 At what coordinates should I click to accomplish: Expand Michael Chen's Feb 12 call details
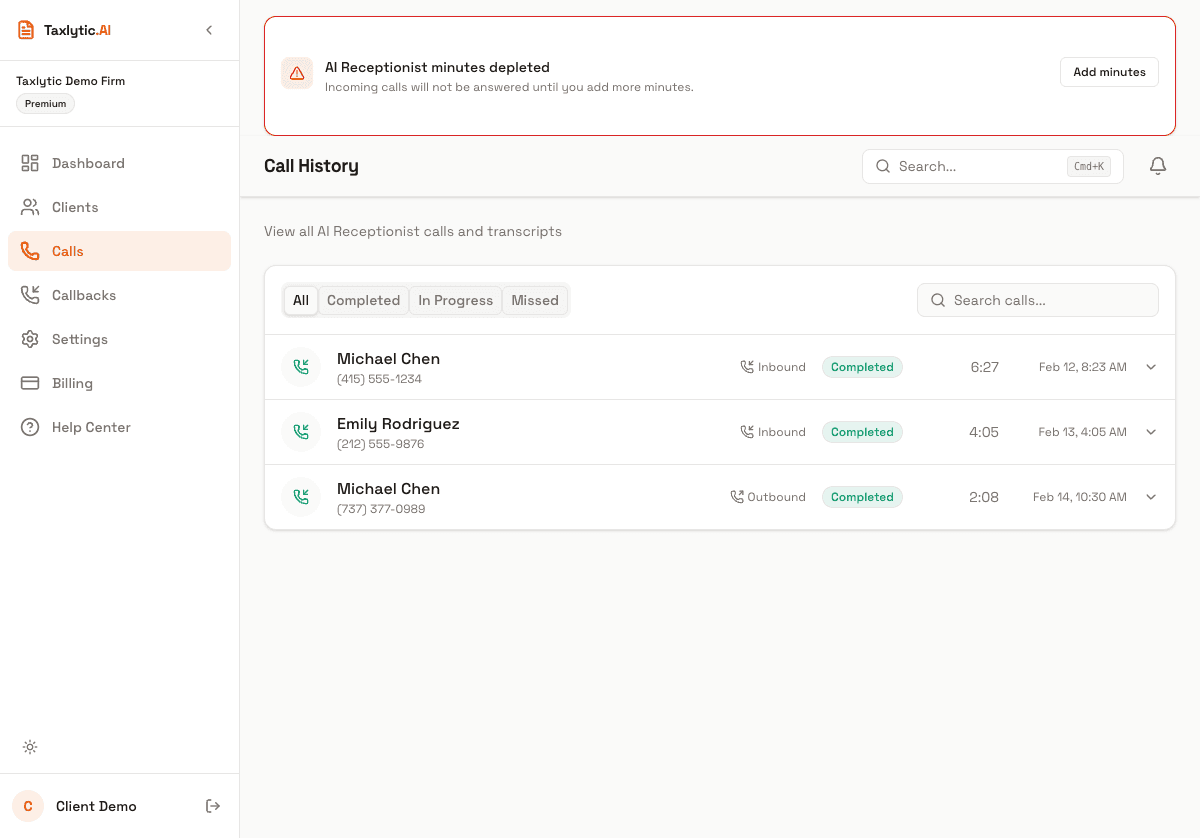(1150, 367)
